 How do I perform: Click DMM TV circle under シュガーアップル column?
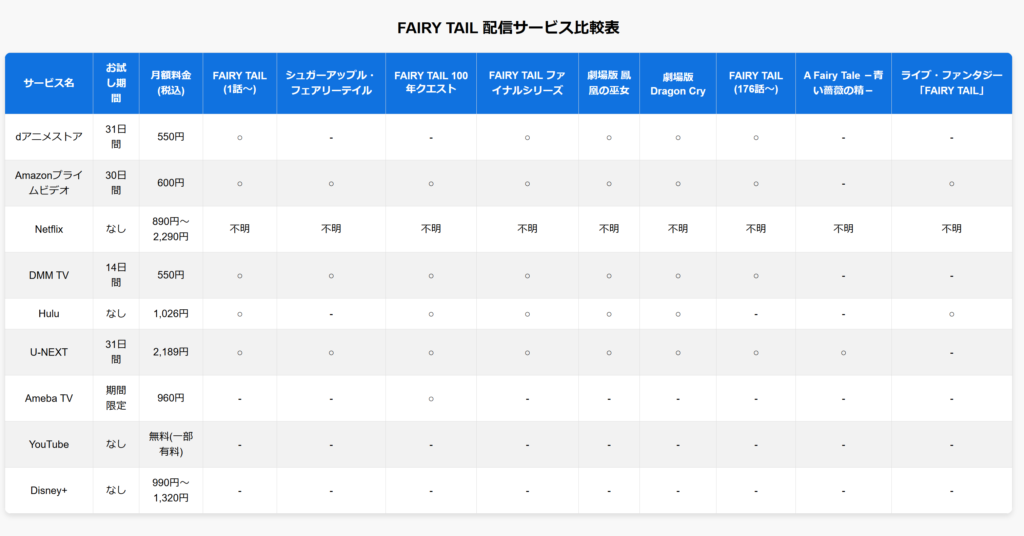coord(331,276)
